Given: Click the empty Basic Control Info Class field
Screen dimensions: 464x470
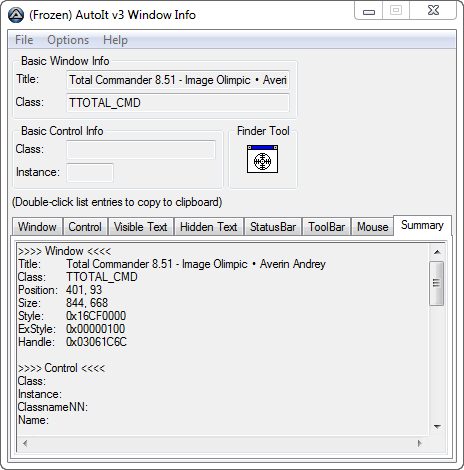Looking at the screenshot, I should pos(141,149).
